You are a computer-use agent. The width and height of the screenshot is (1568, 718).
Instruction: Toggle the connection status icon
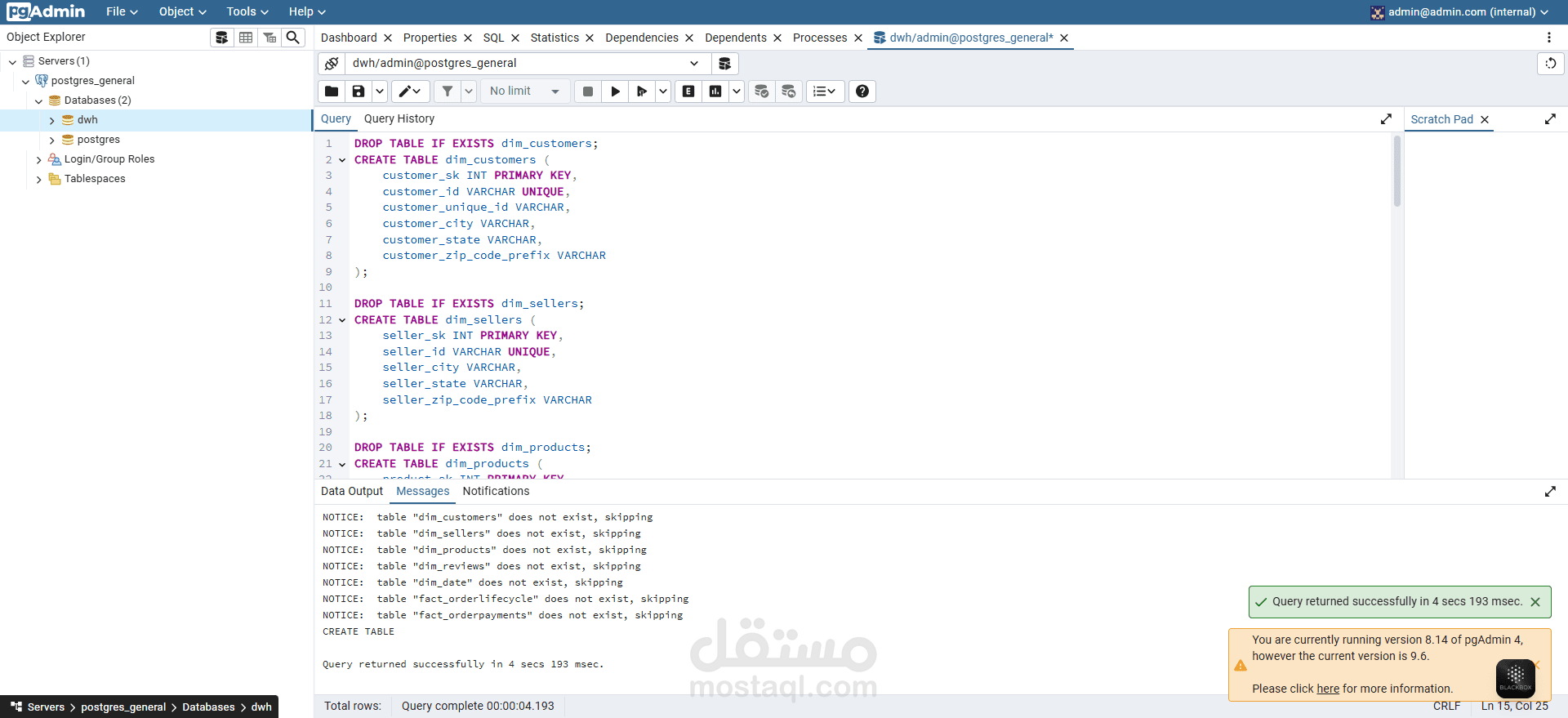(332, 64)
